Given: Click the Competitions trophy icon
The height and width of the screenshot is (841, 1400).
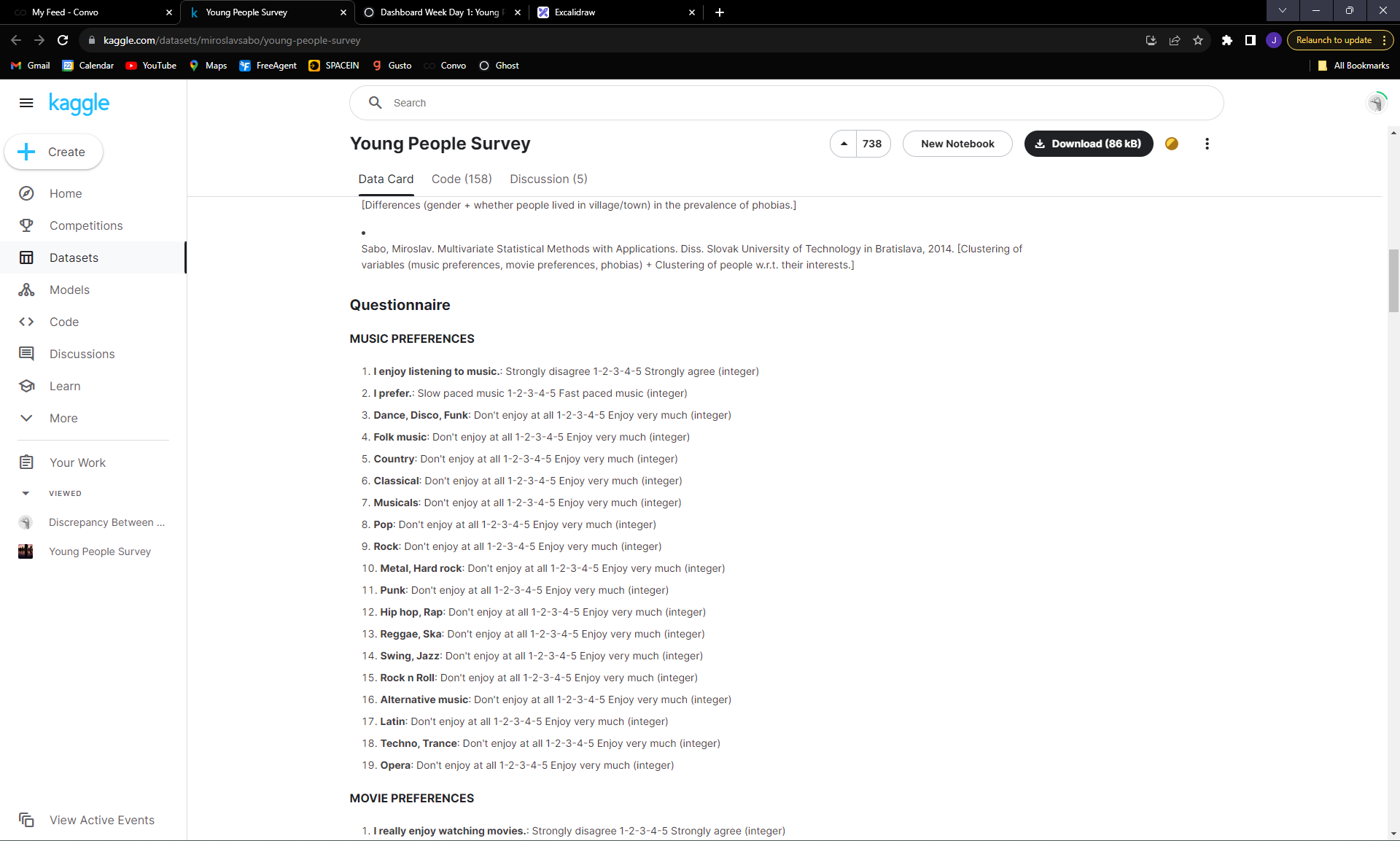Looking at the screenshot, I should point(26,225).
